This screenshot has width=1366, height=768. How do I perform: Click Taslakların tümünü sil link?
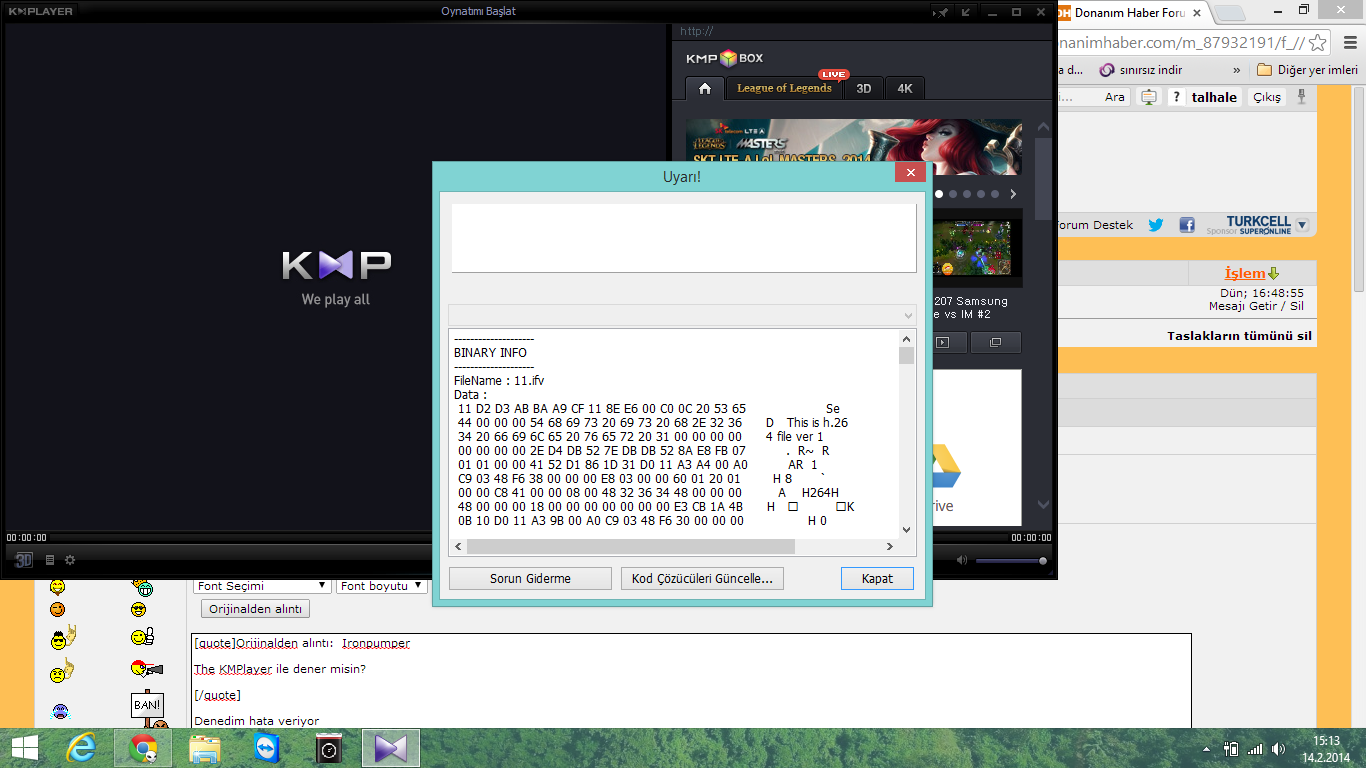1239,336
